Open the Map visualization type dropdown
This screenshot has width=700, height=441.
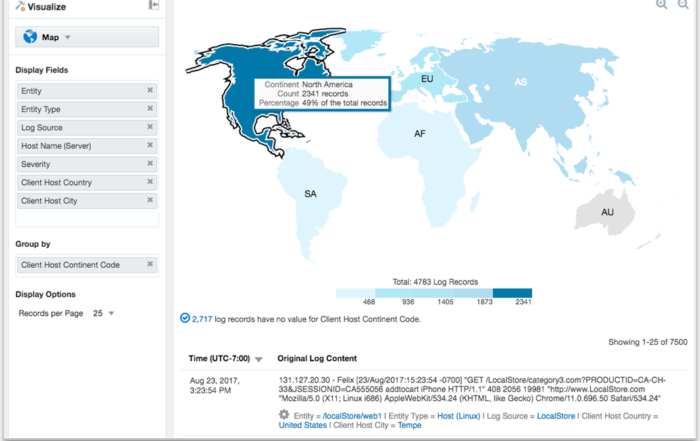87,37
